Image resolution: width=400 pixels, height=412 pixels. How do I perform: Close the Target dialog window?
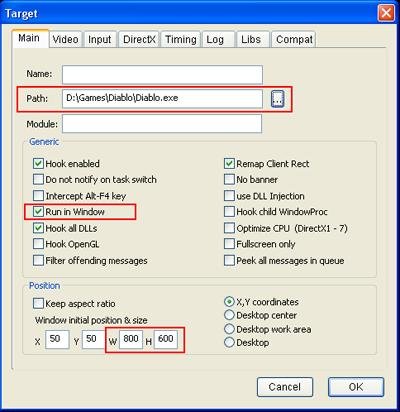[386, 13]
